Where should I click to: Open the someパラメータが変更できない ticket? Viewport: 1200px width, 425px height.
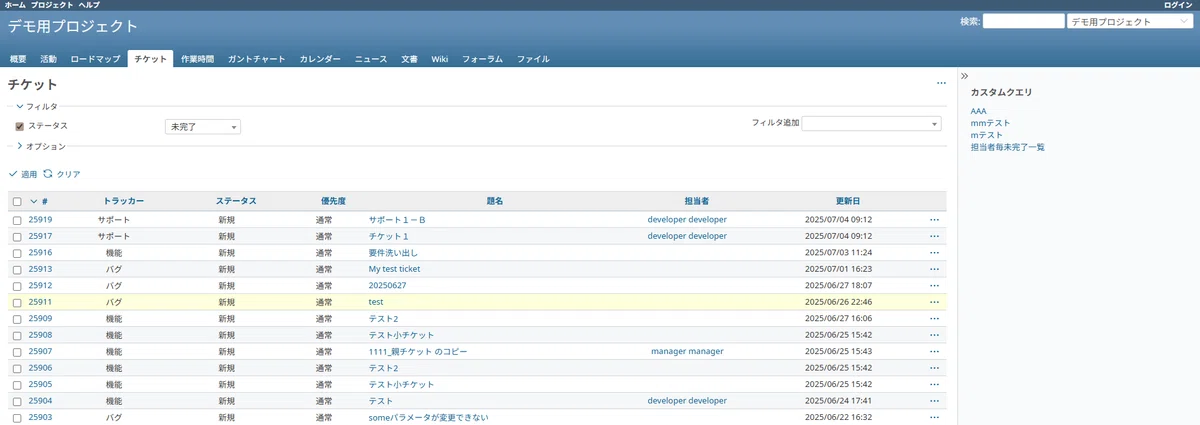point(428,417)
